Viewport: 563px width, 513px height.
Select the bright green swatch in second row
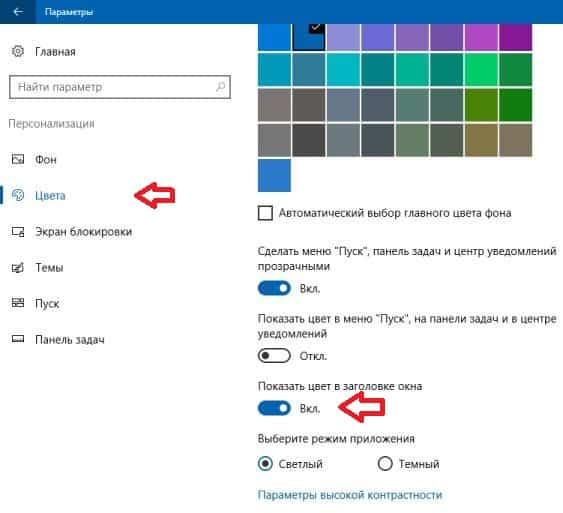point(481,70)
